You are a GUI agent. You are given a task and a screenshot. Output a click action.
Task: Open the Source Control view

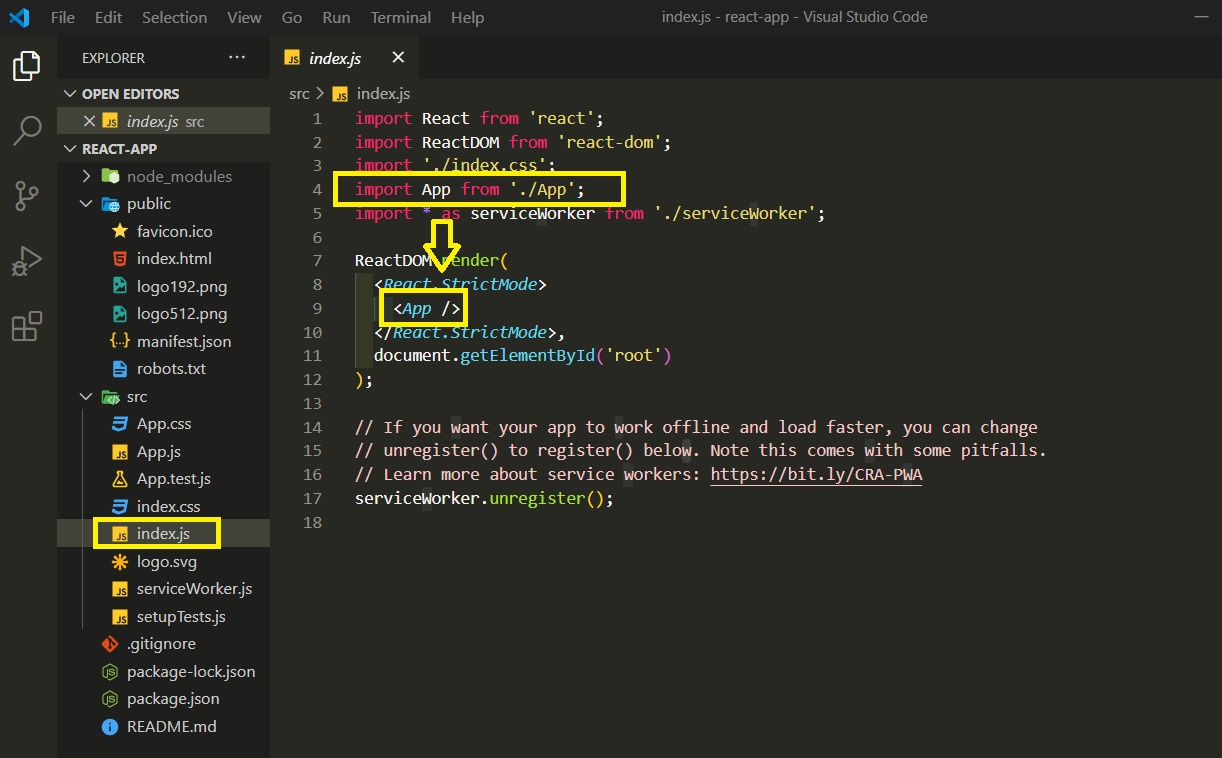(27, 197)
